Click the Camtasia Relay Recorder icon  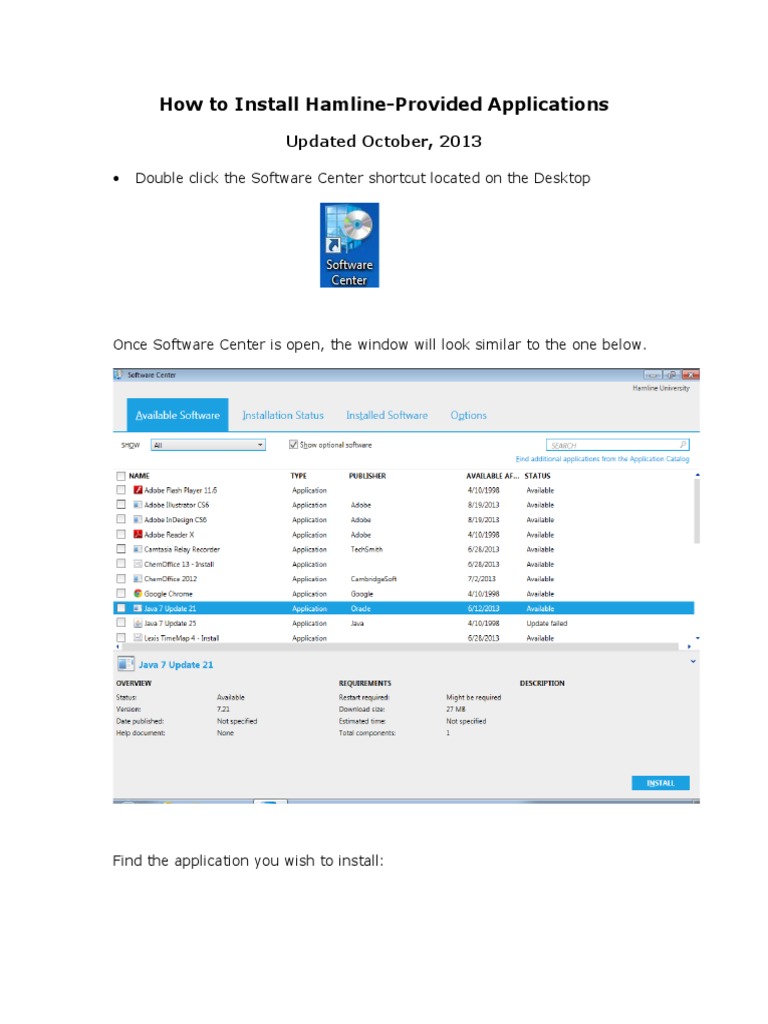coord(138,549)
